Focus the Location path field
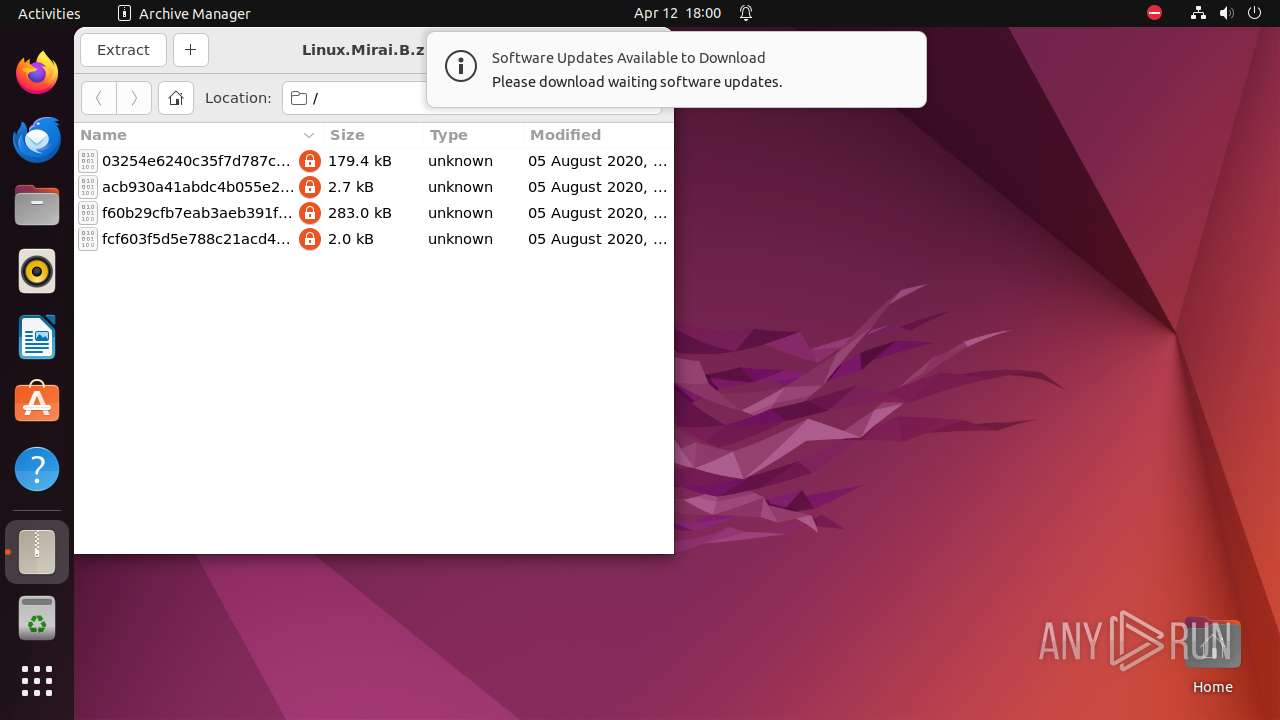The image size is (1280, 720). tap(471, 98)
